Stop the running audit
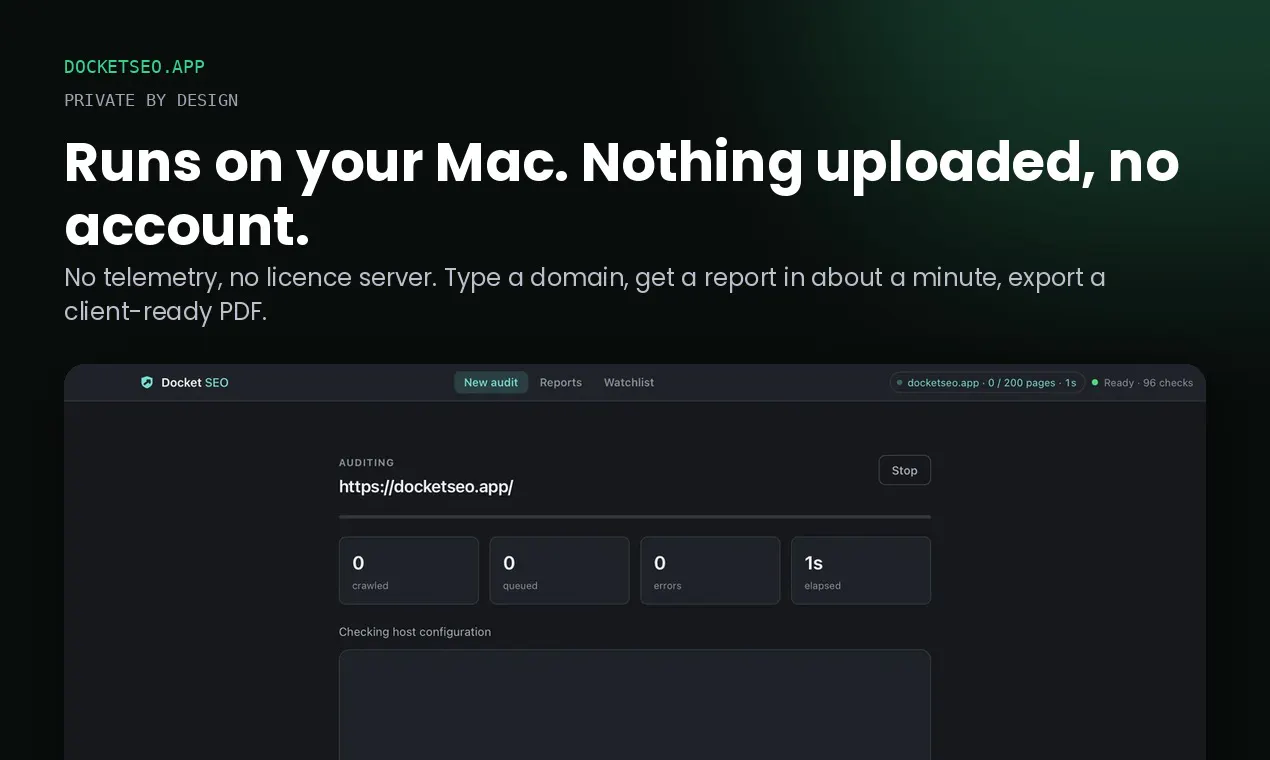The image size is (1270, 760). click(905, 470)
